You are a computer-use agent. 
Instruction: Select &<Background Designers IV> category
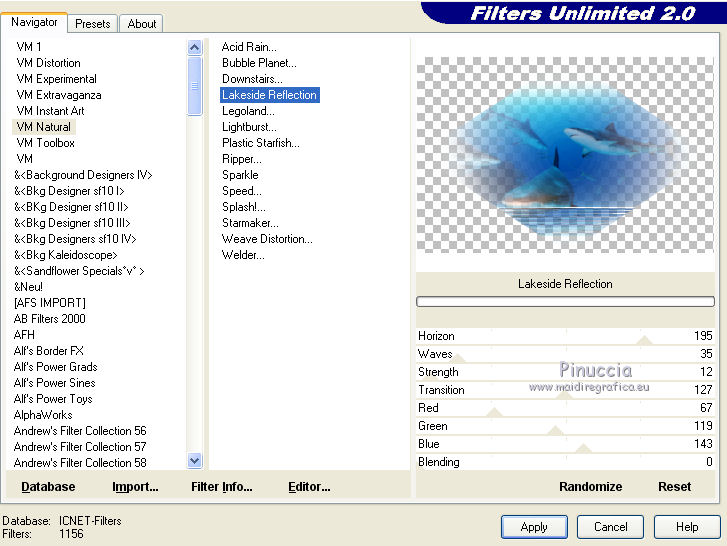point(83,175)
